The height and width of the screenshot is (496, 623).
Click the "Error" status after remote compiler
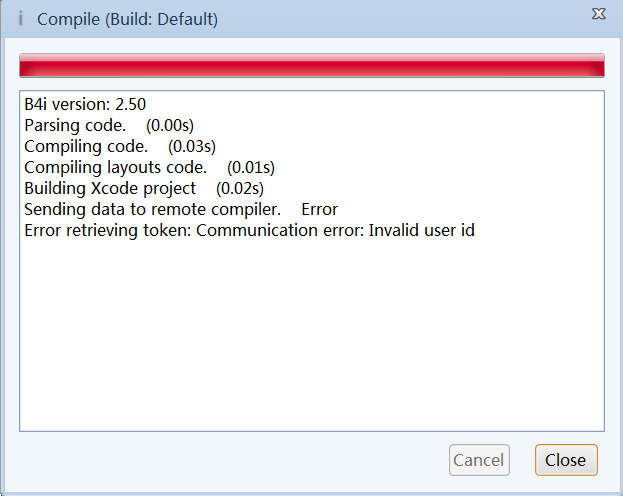[x=319, y=209]
